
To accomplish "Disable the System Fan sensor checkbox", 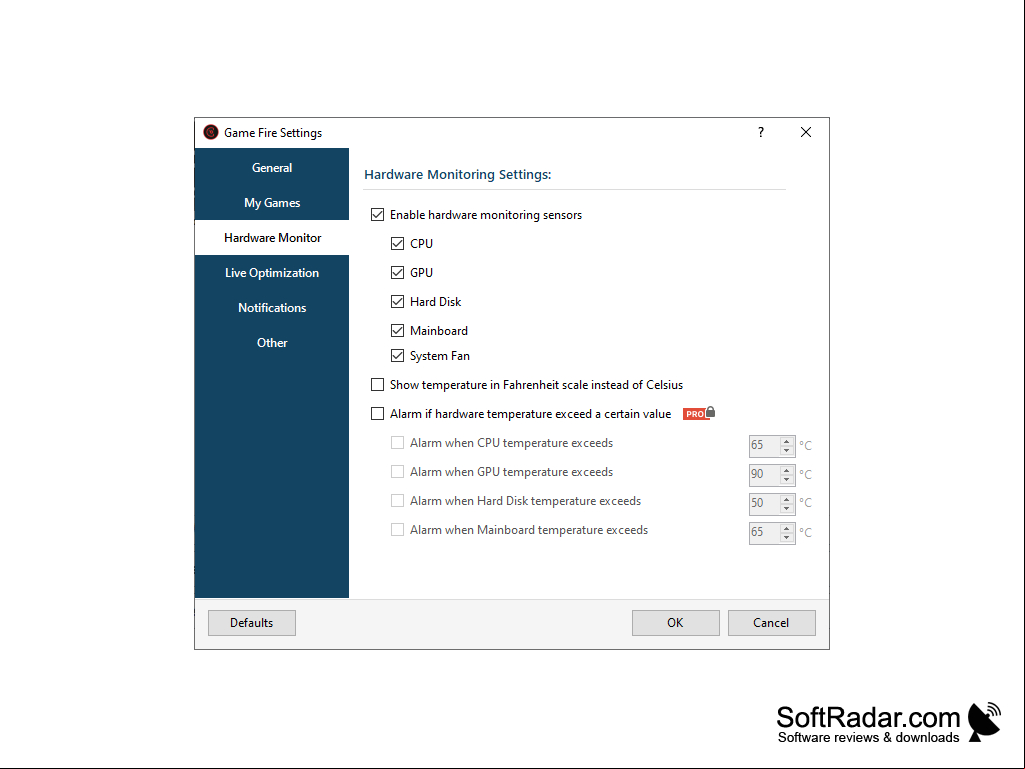I will pos(397,356).
